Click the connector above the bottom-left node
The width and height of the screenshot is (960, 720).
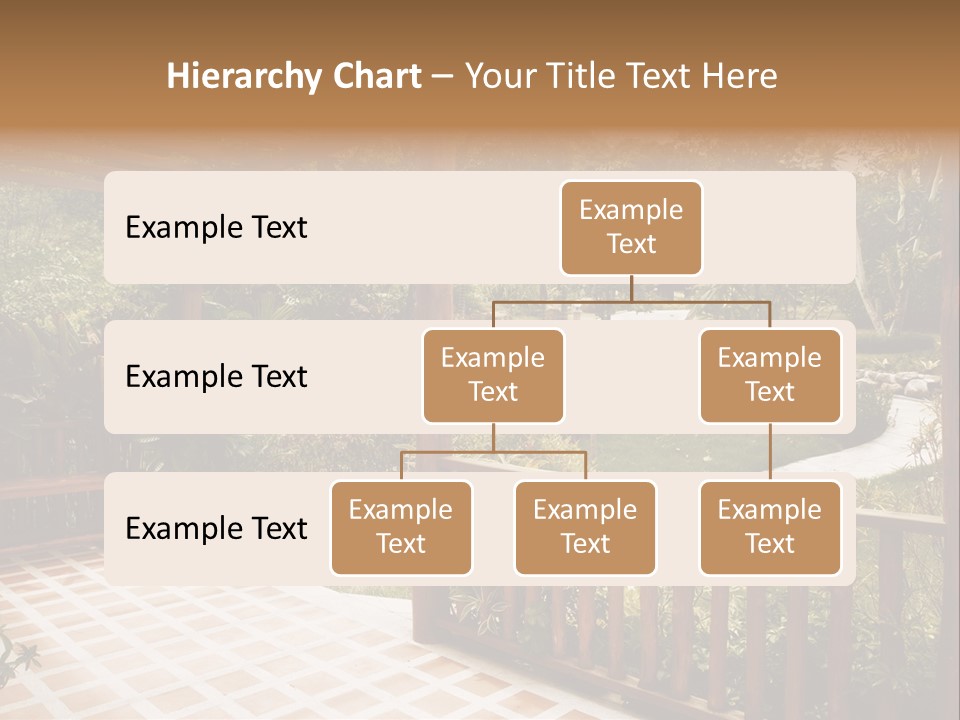[401, 465]
